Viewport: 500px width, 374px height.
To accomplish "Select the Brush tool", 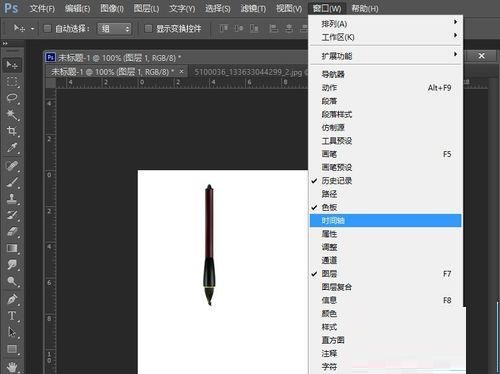I will point(12,182).
